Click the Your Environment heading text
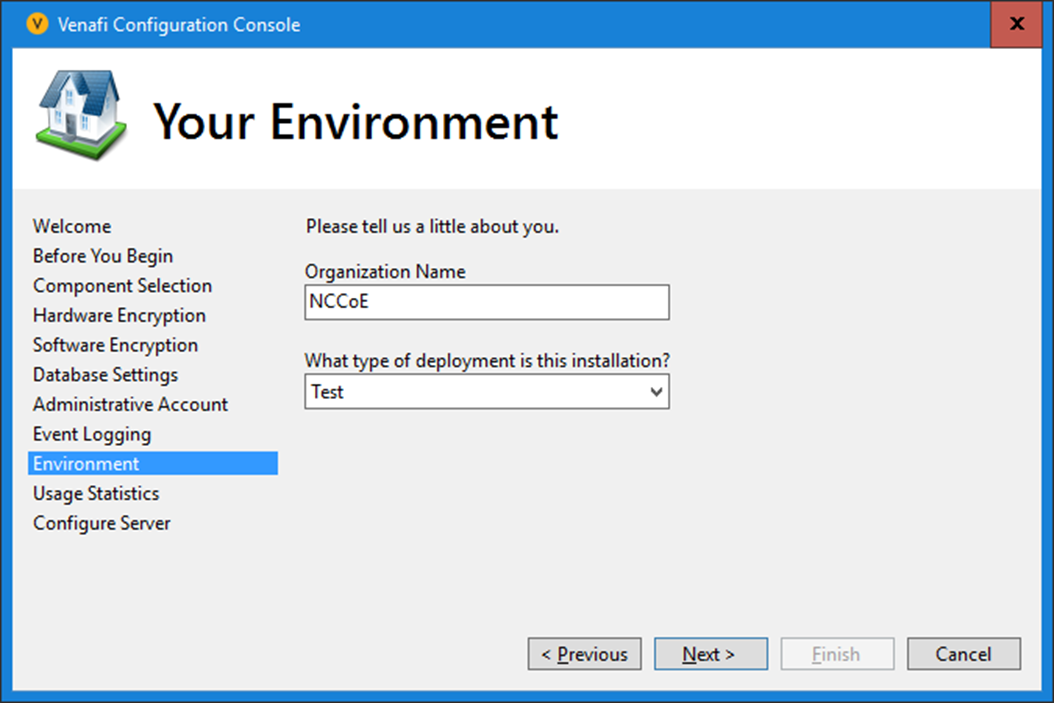 tap(355, 122)
